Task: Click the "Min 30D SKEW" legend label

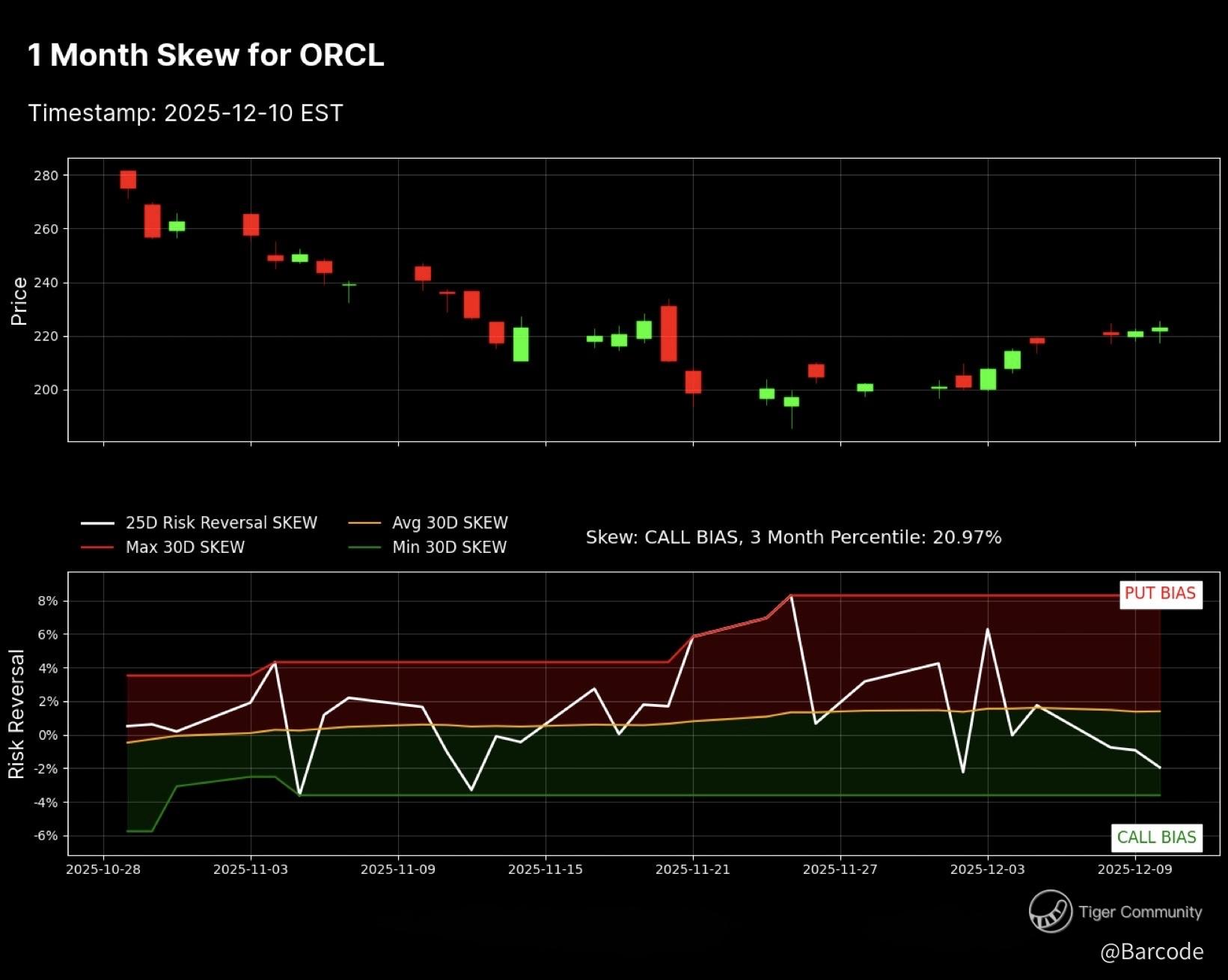Action: pyautogui.click(x=449, y=547)
